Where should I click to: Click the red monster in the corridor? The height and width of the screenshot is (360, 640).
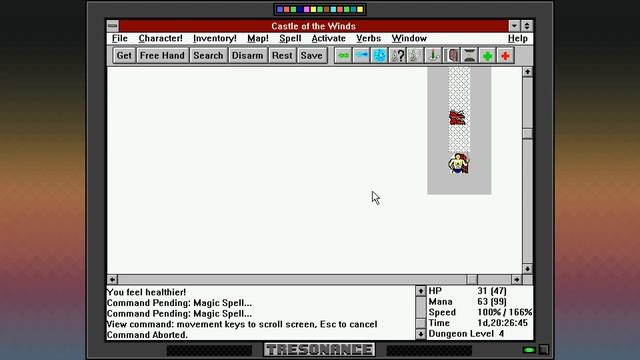(x=457, y=118)
